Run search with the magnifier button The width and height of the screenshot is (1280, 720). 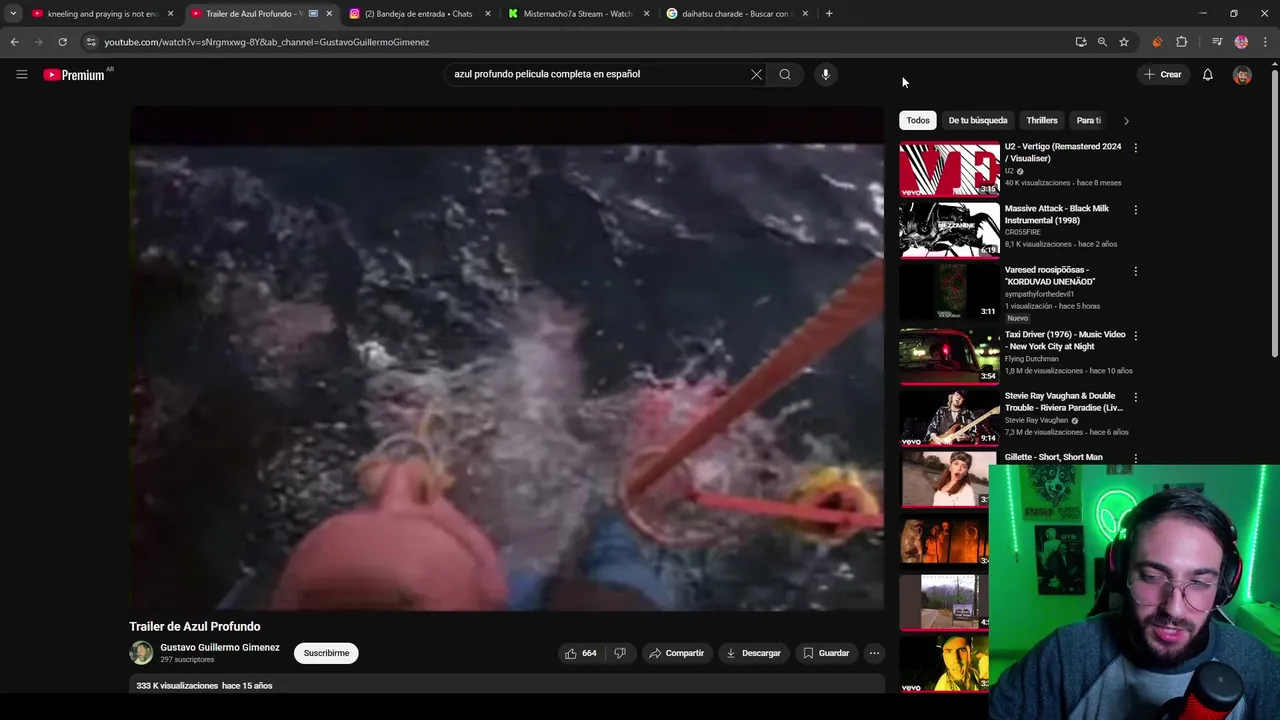785,74
